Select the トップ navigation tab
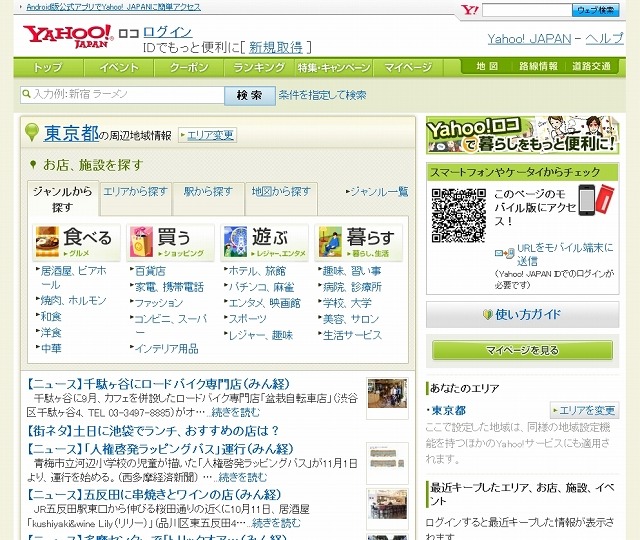This screenshot has height=540, width=640. tap(48, 67)
